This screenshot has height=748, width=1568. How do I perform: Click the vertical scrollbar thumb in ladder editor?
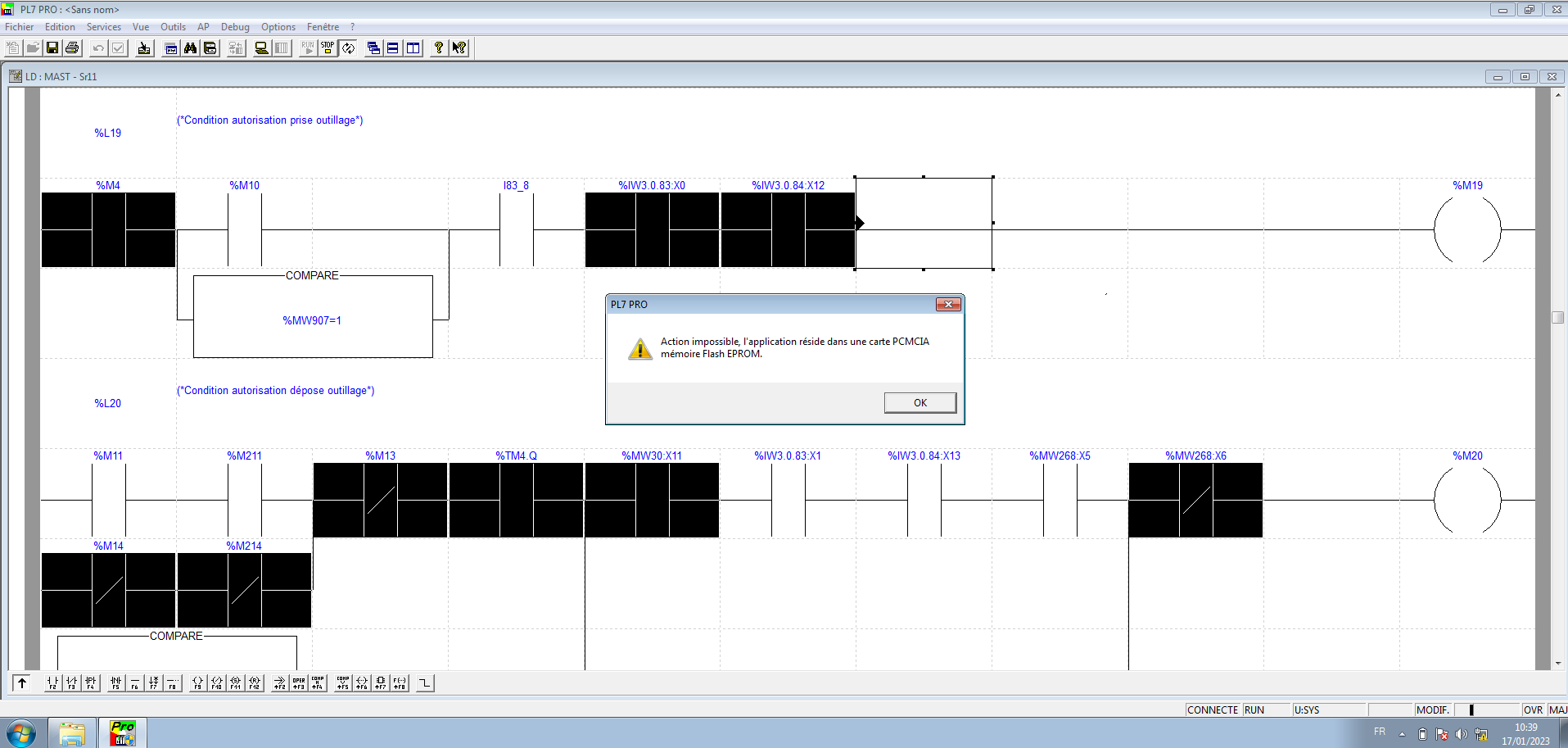(1557, 317)
